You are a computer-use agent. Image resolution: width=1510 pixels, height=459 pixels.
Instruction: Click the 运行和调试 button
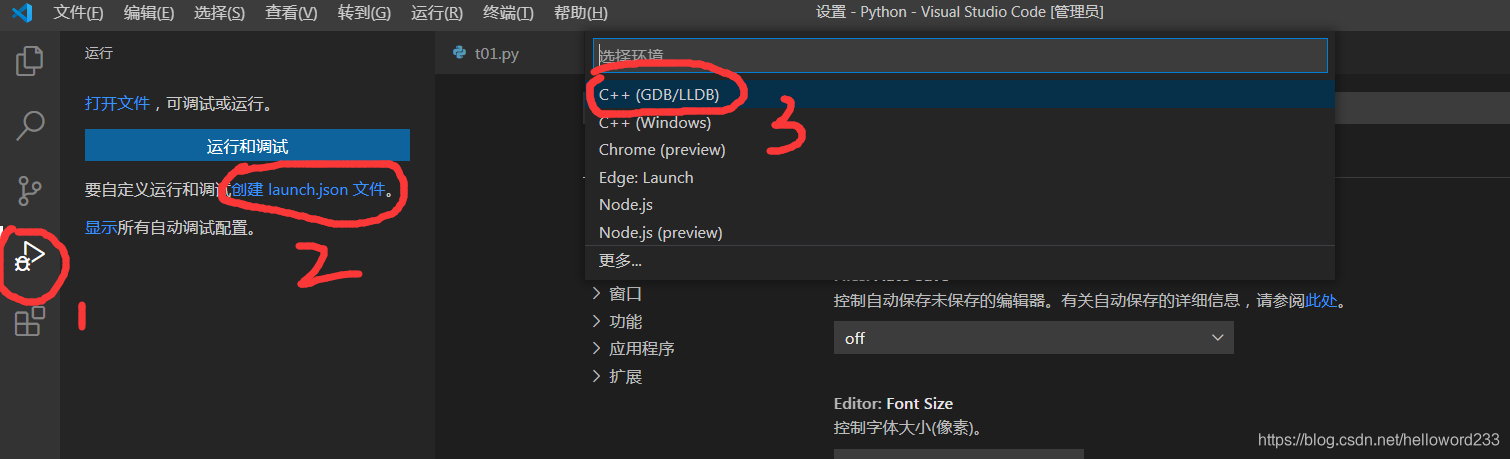pyautogui.click(x=247, y=146)
